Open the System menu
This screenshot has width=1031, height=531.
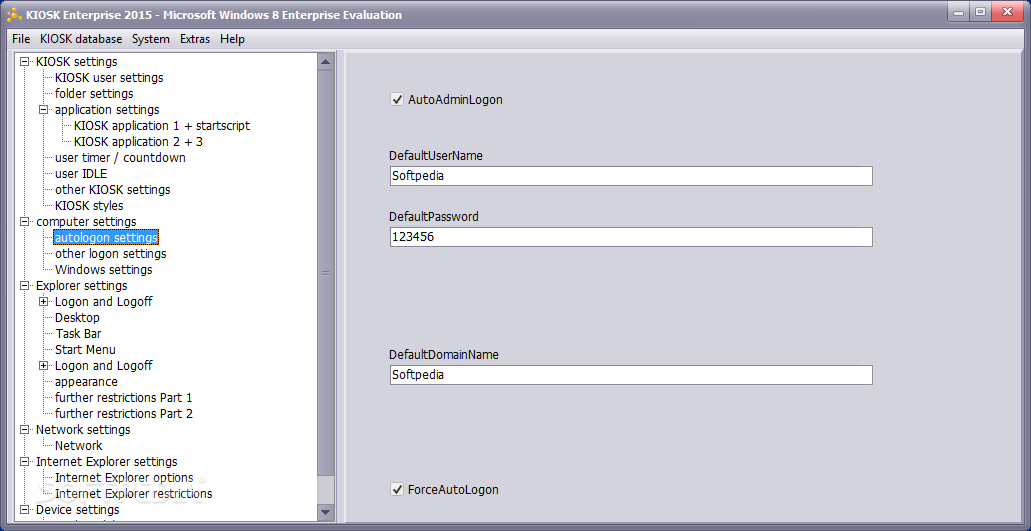(x=151, y=39)
